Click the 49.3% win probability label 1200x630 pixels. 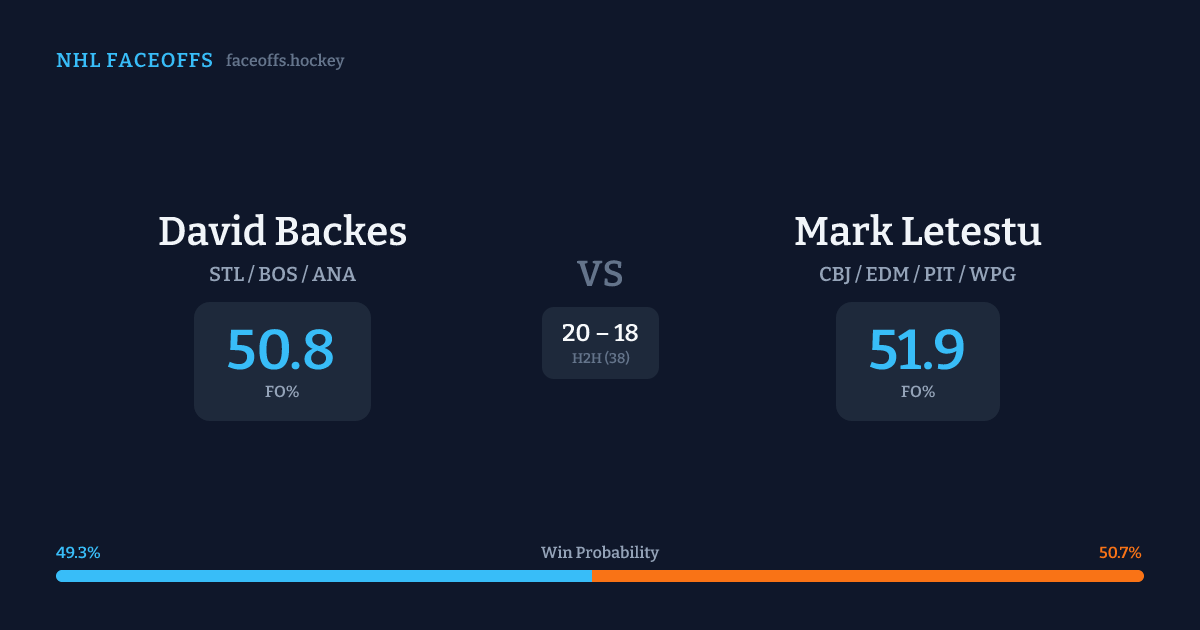[78, 553]
